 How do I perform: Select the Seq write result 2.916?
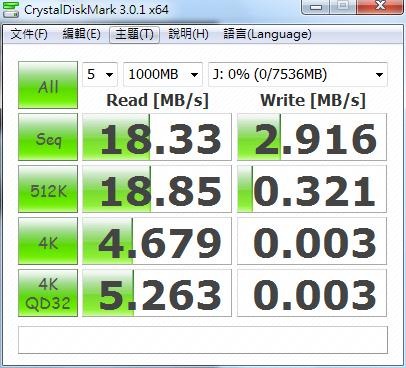click(312, 137)
